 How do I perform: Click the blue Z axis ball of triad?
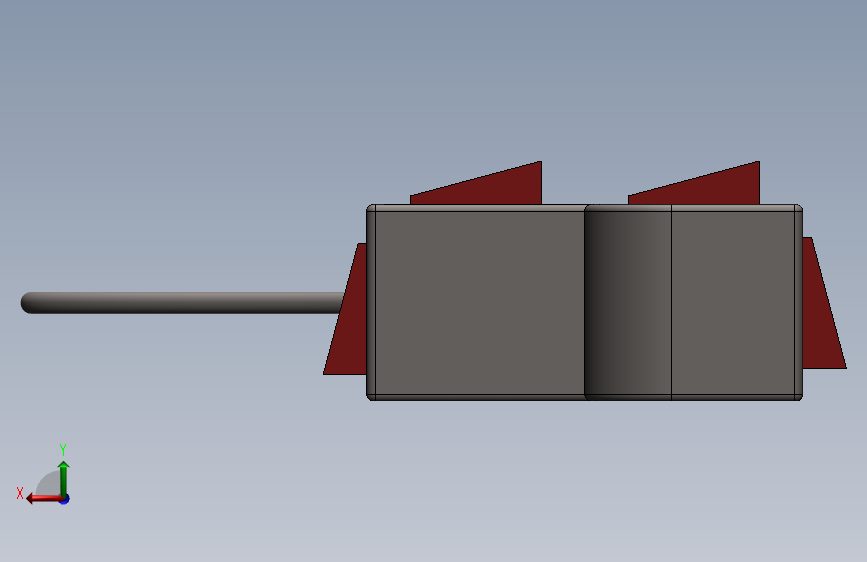65,499
